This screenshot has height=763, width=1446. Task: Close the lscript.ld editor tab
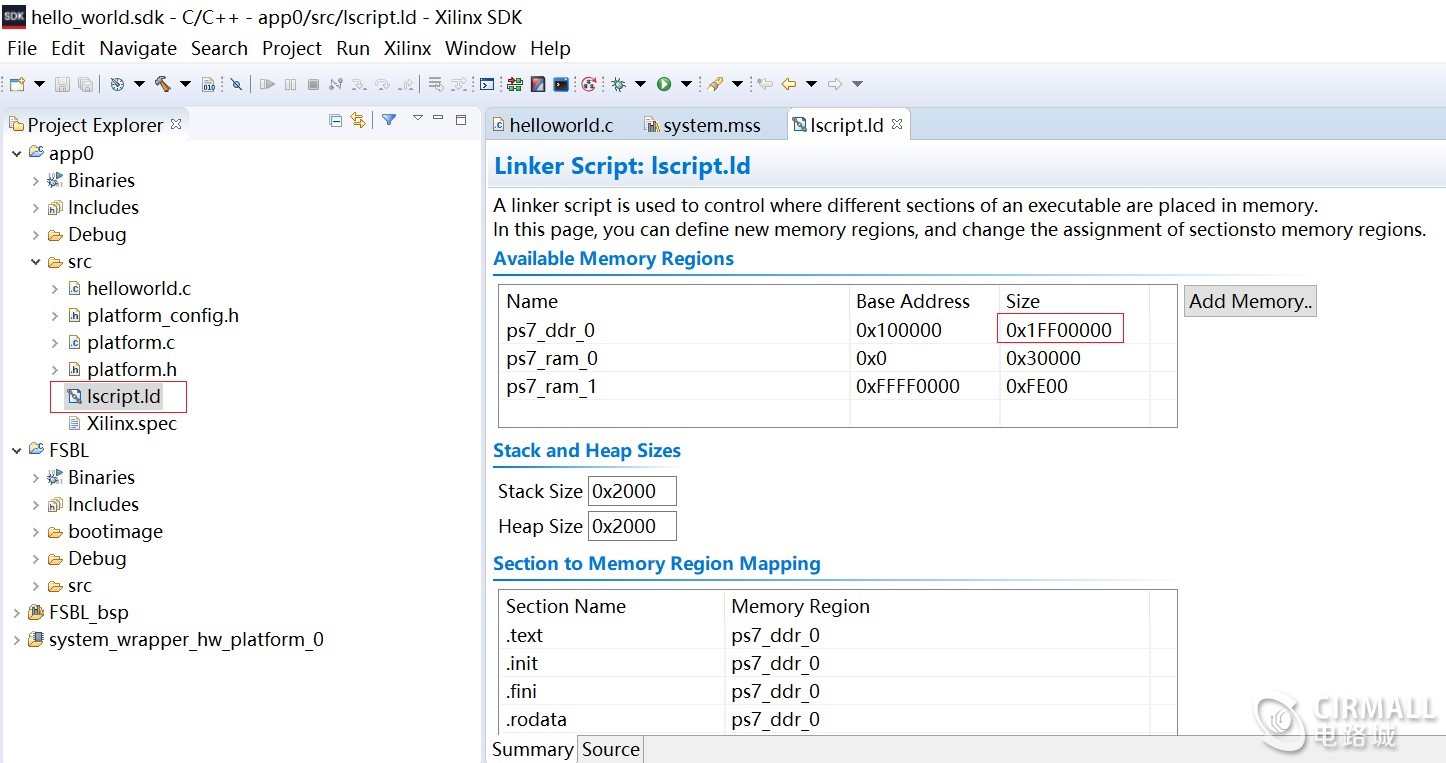point(897,124)
